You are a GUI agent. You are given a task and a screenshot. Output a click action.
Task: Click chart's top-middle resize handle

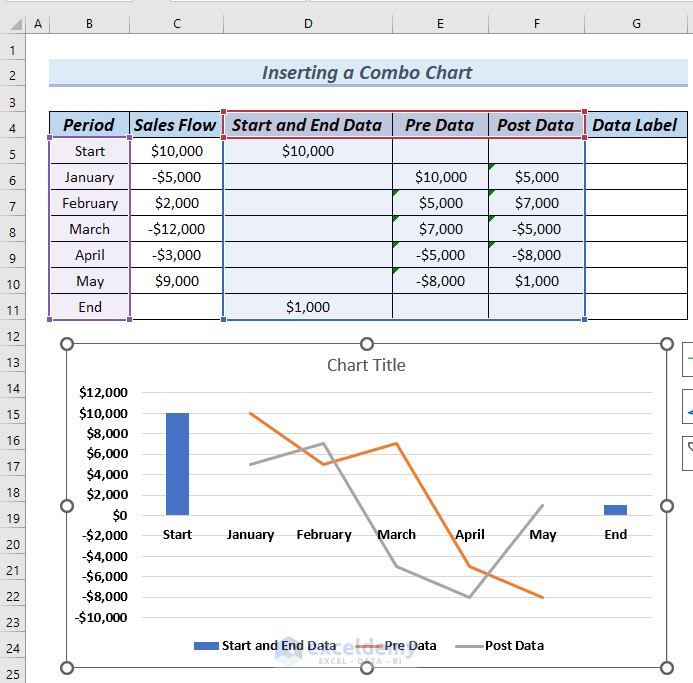pos(367,344)
